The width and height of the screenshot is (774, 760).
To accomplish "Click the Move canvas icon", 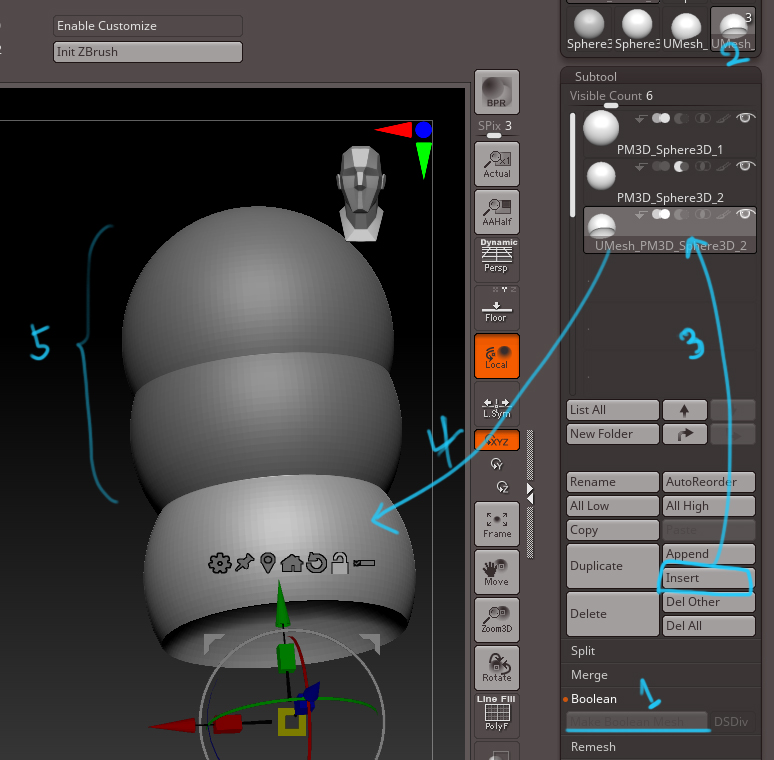I will click(497, 572).
